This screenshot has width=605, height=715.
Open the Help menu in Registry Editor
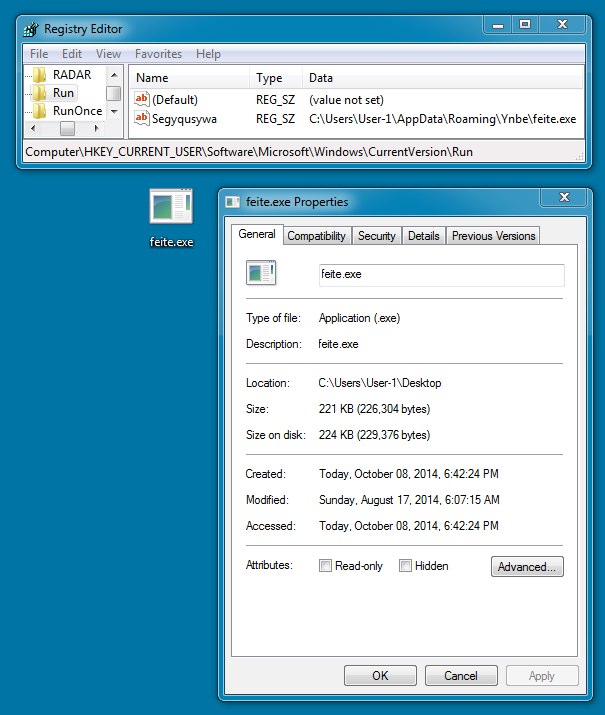(x=208, y=54)
